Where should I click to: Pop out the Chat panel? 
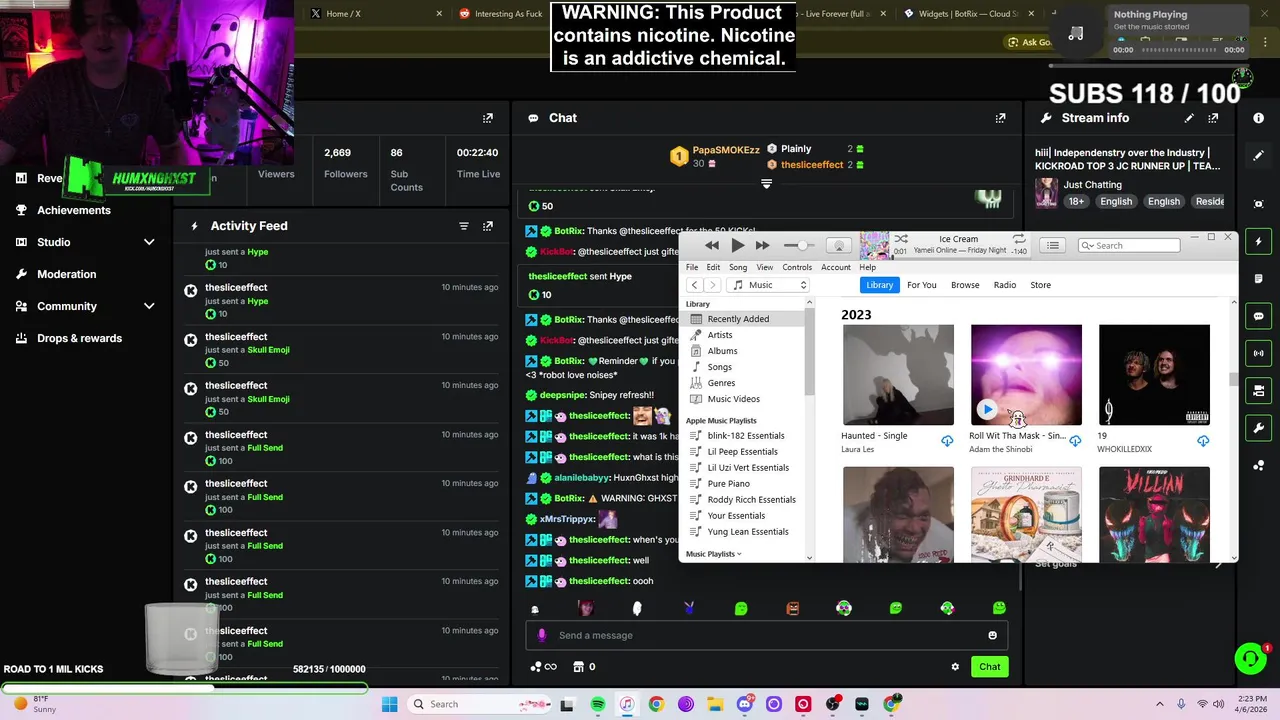click(1000, 118)
